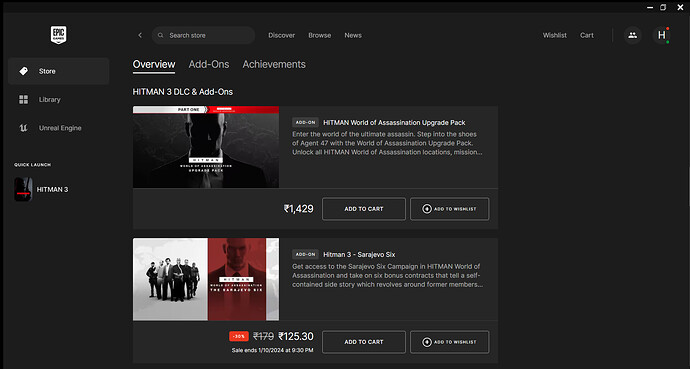
Task: Go back using the left chevron arrow
Action: (x=140, y=35)
